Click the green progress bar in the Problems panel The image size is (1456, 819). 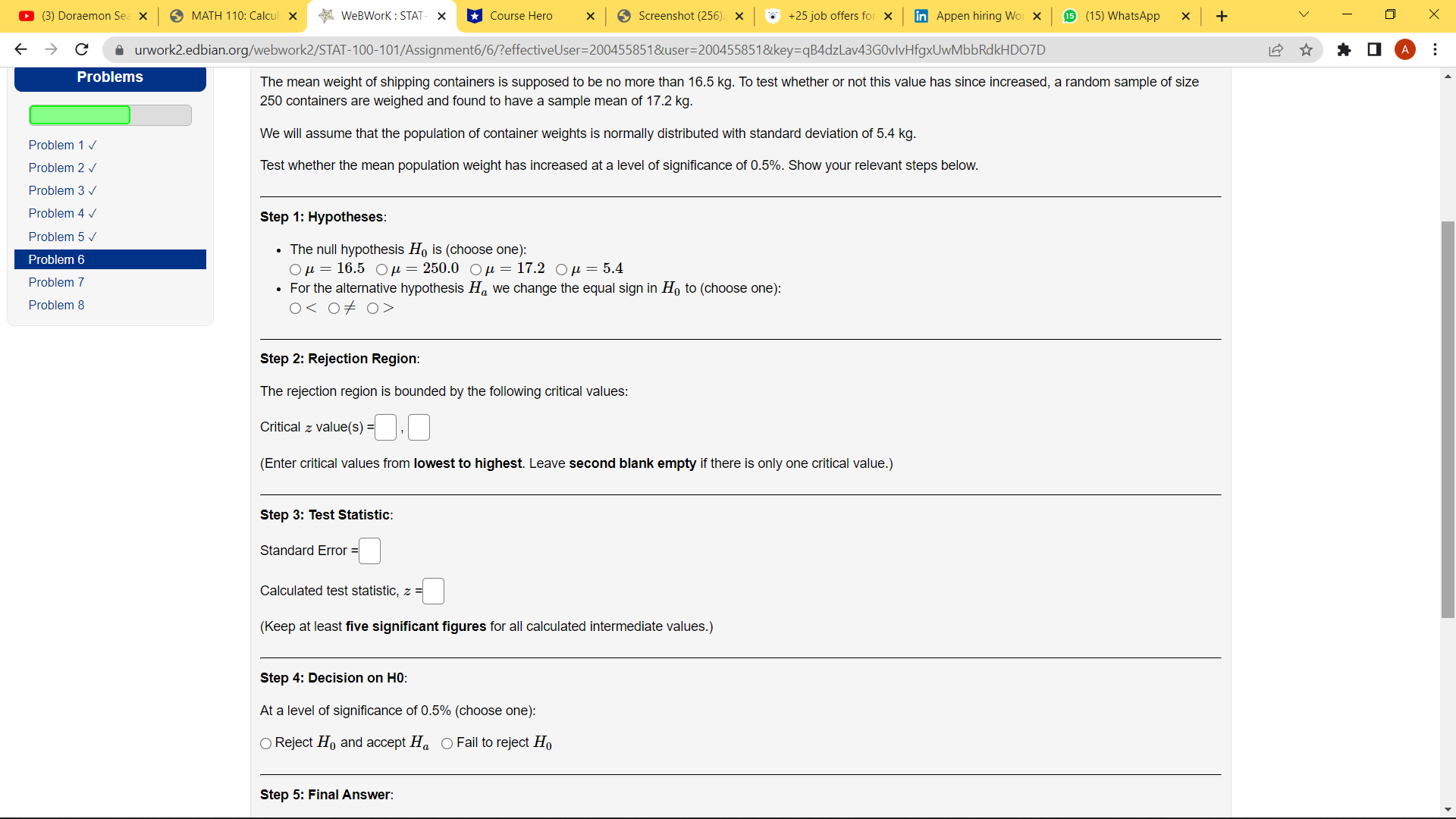[x=80, y=115]
